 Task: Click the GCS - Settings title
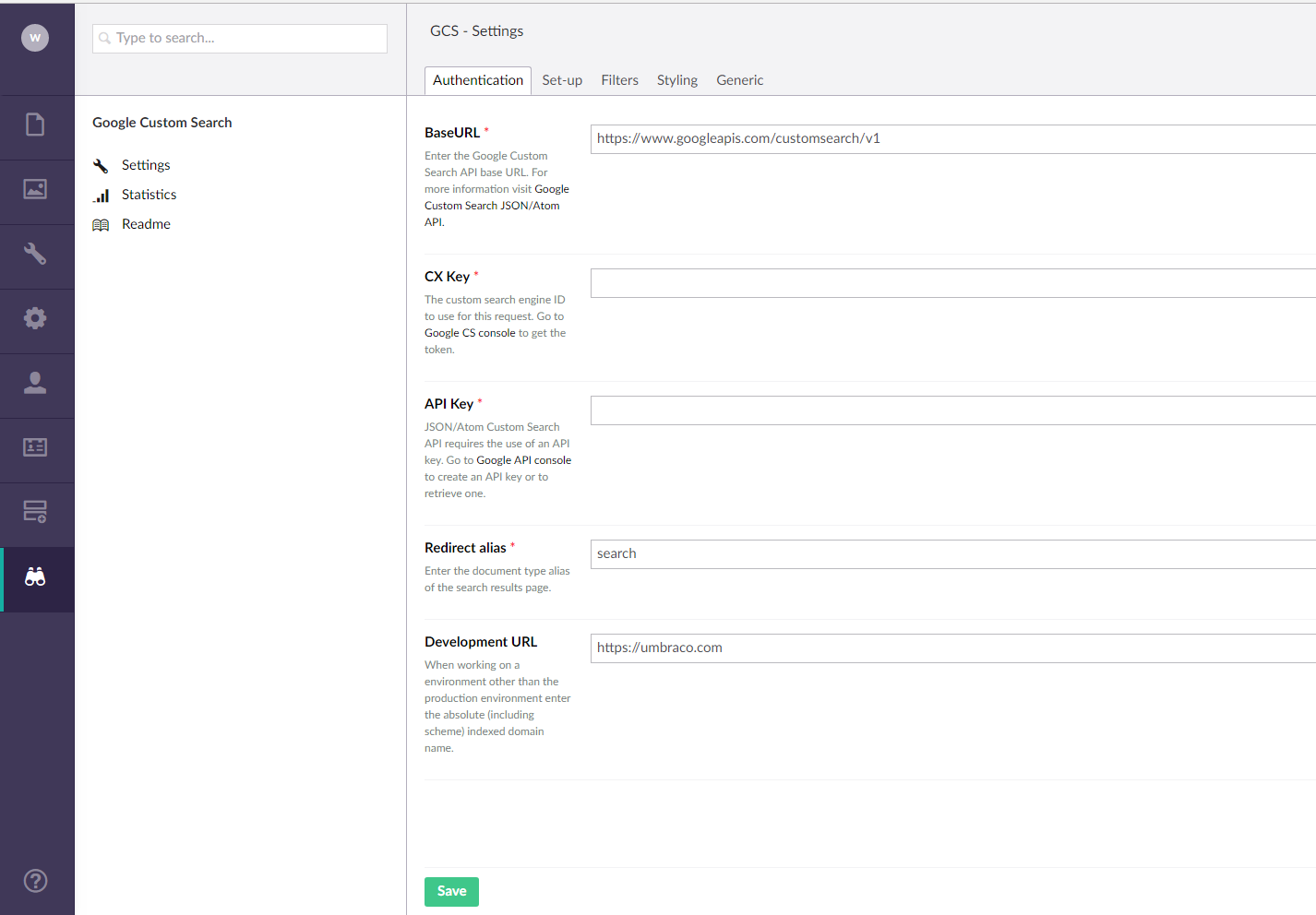(x=476, y=31)
